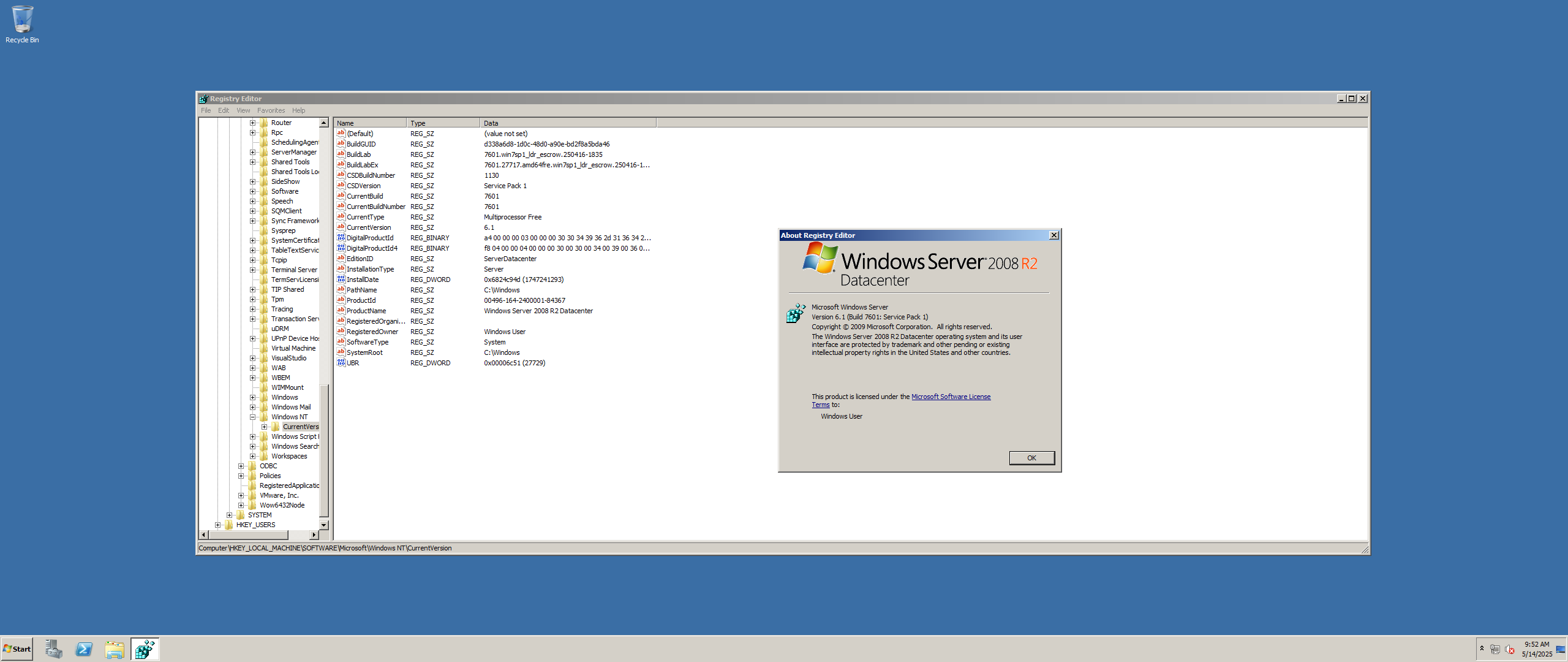This screenshot has width=1568, height=662.
Task: Click the UBR DWORD value icon
Action: (x=341, y=363)
